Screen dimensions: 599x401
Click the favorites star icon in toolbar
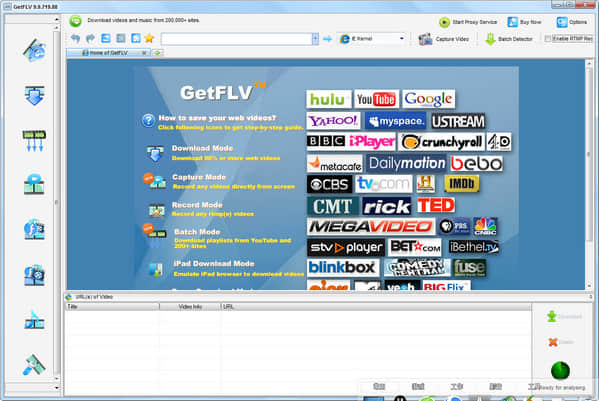coord(149,38)
